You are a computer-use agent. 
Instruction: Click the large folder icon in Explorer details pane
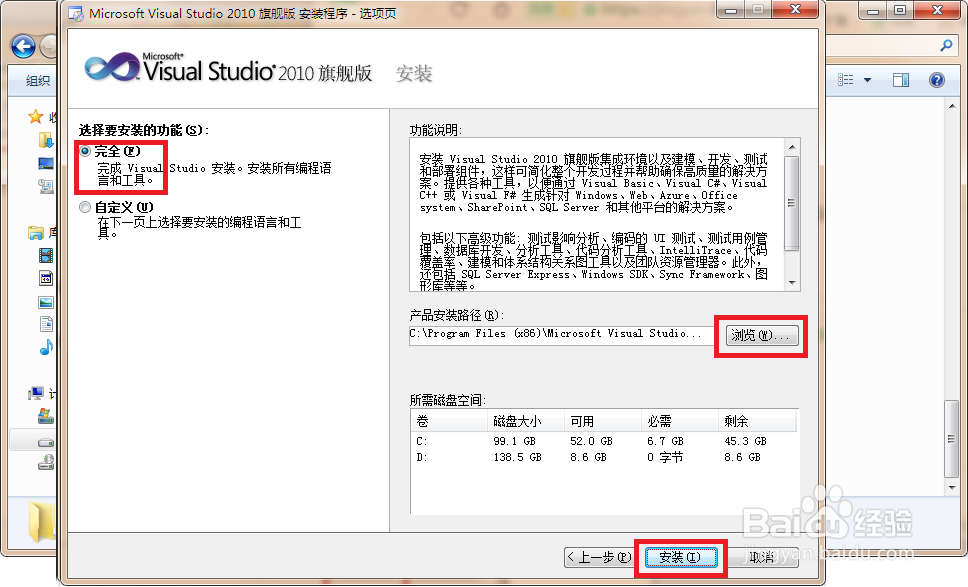42,522
